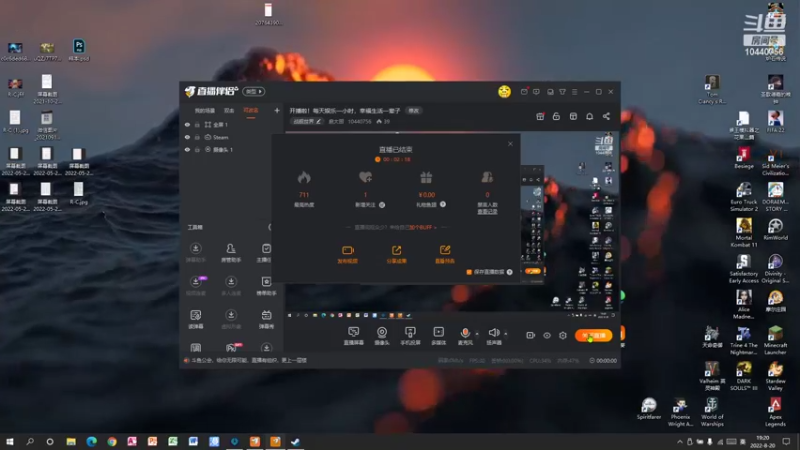Image resolution: width=800 pixels, height=450 pixels.
Task: Open the gift box icon with red dot
Action: pos(540,116)
